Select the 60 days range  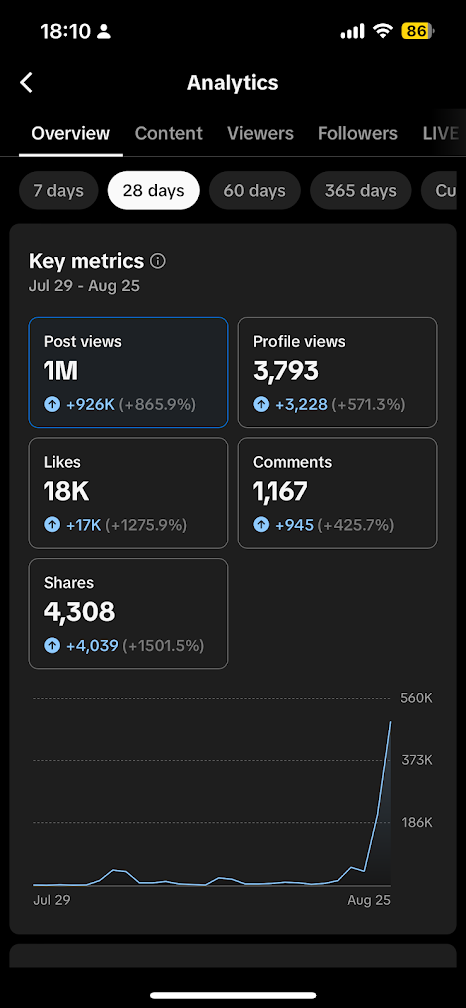click(255, 191)
